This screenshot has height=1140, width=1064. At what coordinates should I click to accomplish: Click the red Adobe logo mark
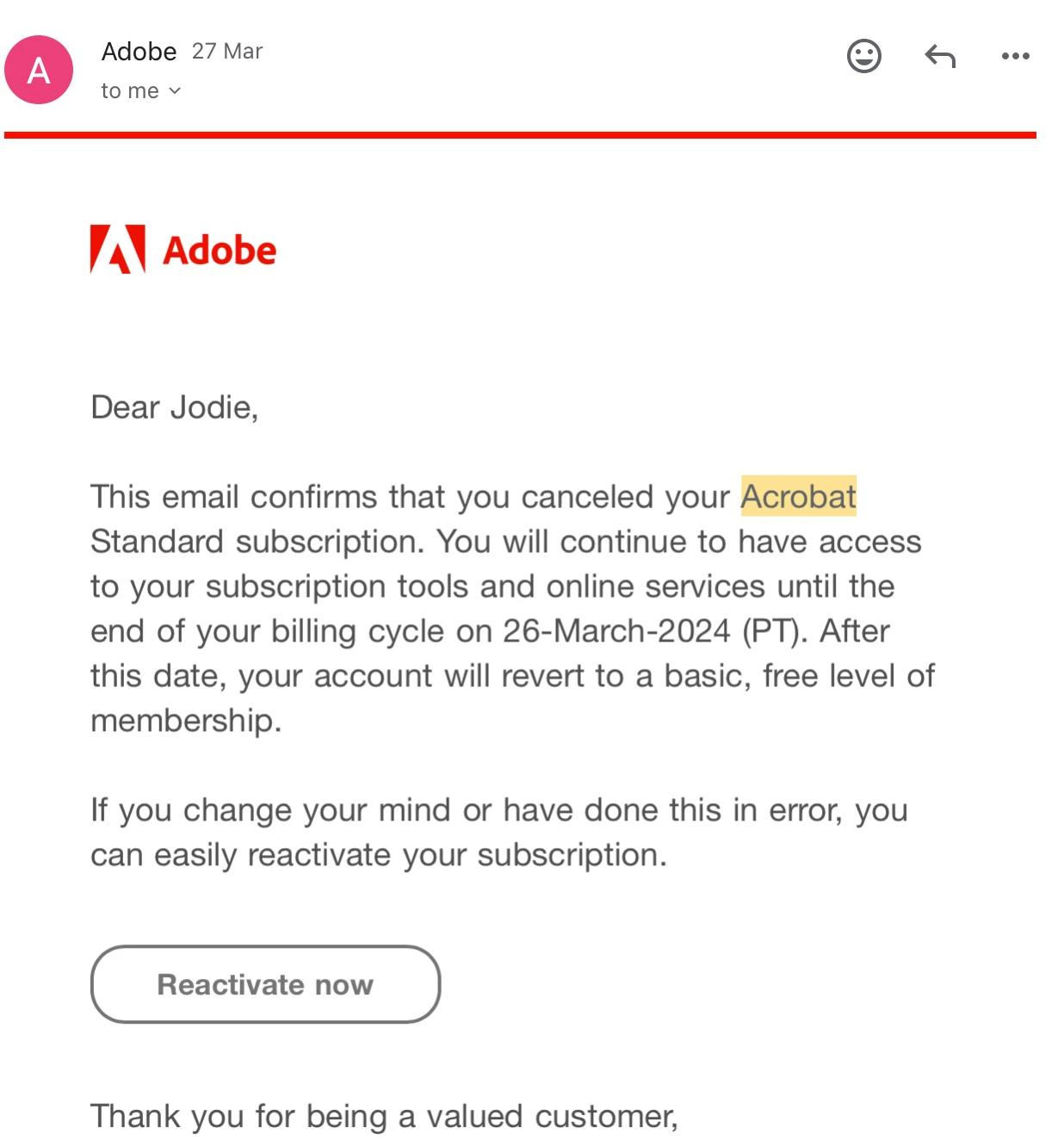click(x=118, y=250)
